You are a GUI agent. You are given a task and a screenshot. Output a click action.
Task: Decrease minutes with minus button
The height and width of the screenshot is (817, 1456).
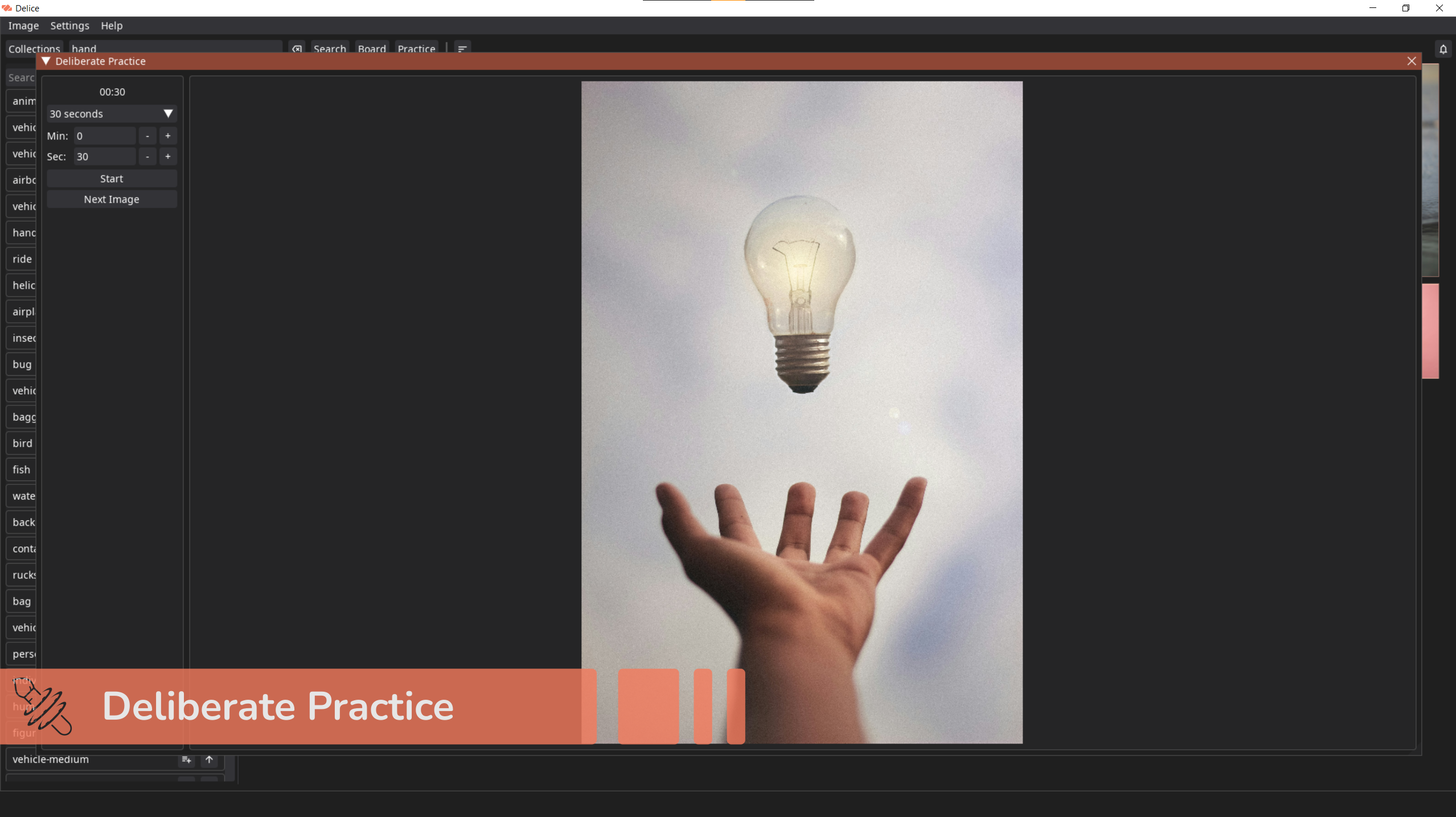[x=147, y=136]
